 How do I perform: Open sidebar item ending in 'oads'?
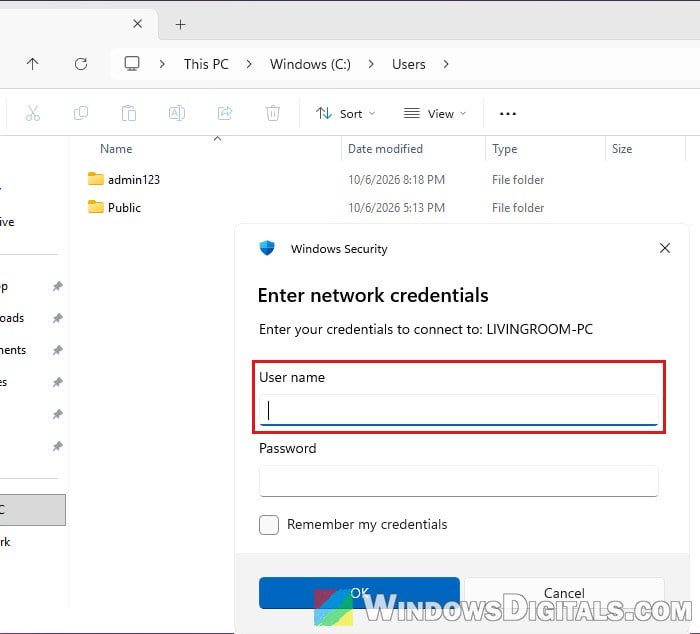coord(12,318)
